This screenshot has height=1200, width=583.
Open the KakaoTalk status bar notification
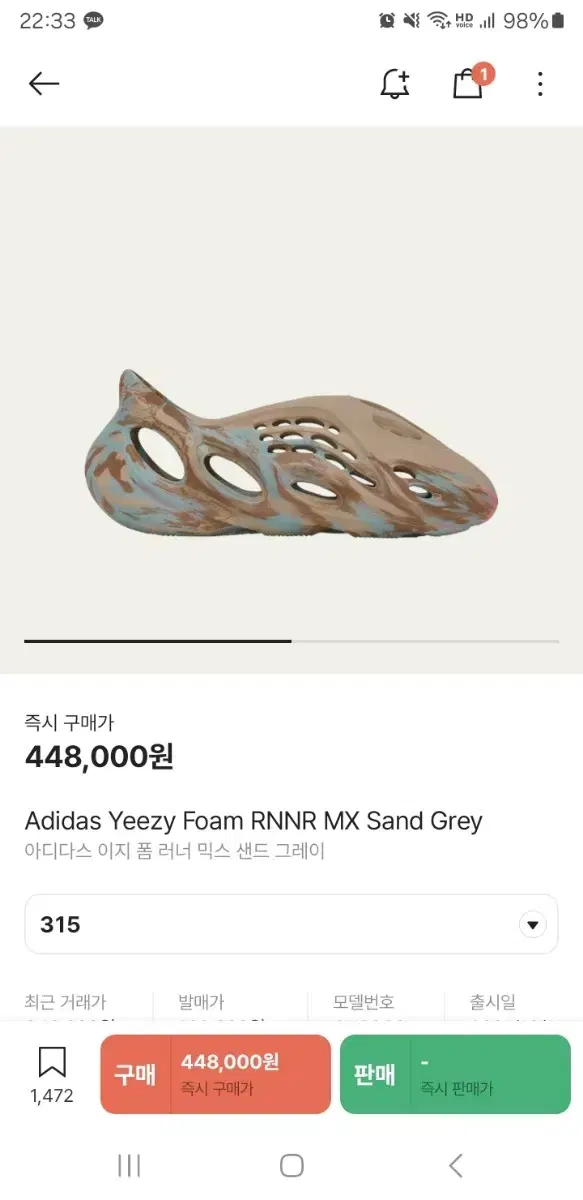94,20
